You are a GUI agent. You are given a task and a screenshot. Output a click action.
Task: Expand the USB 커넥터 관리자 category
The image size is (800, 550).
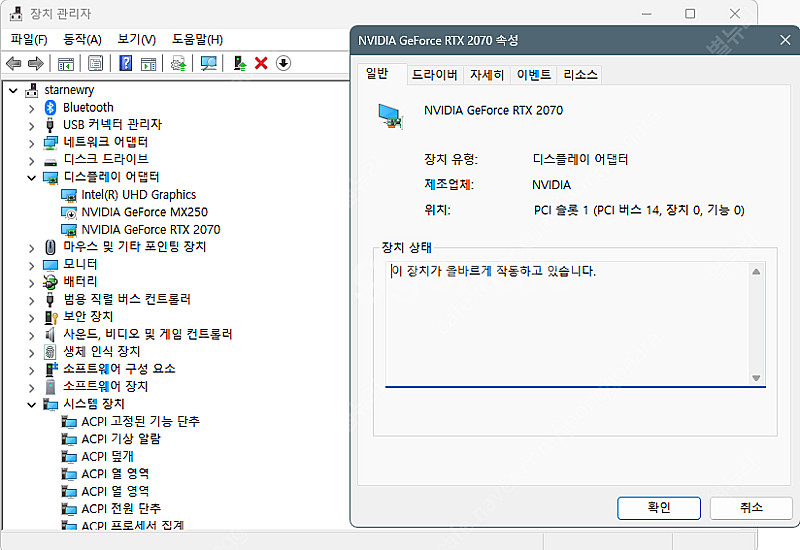tap(32, 126)
